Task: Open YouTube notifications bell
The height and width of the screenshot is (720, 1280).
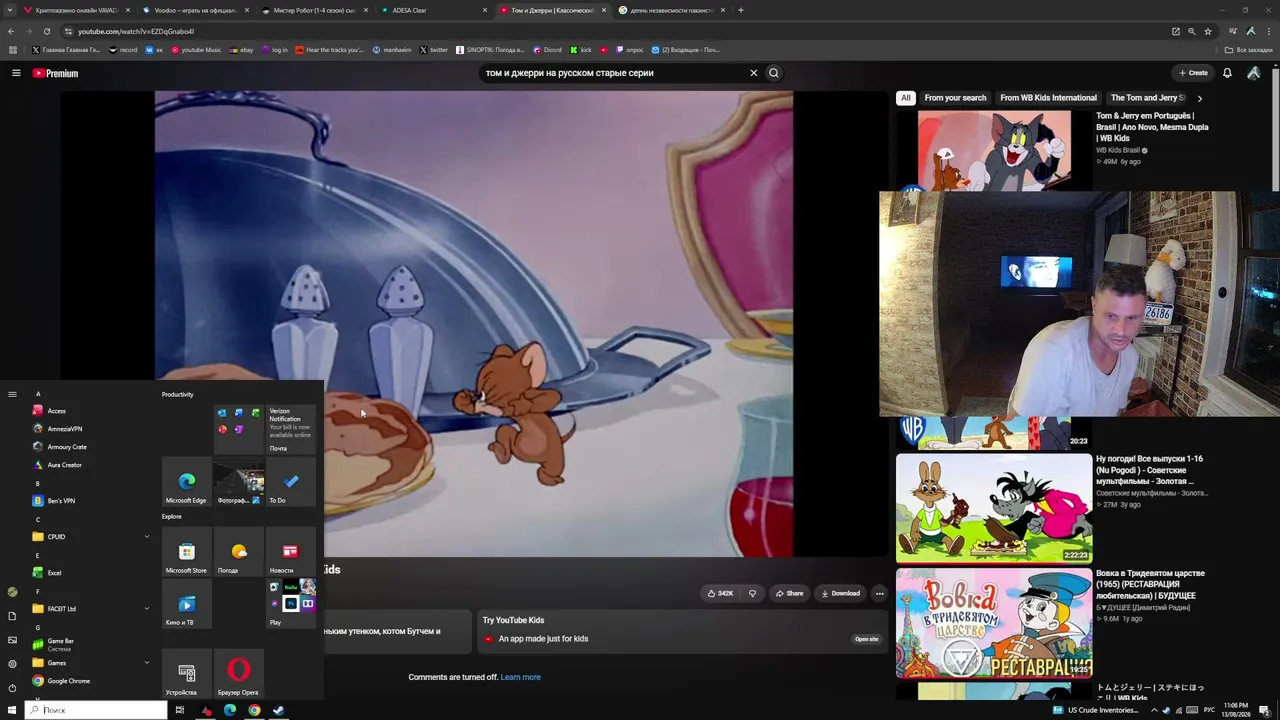Action: click(1227, 73)
